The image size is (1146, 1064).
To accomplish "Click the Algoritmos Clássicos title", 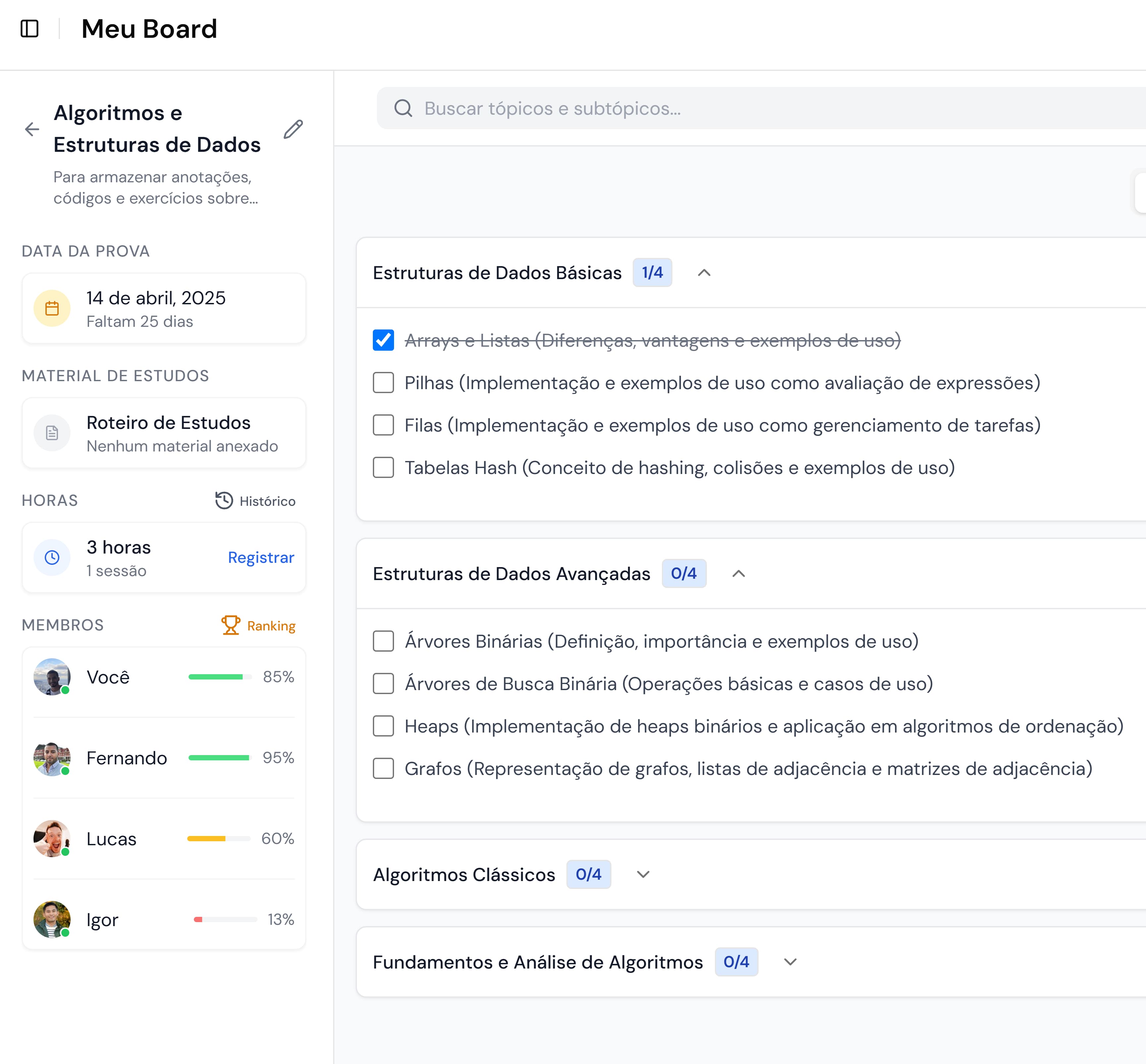I will [x=464, y=875].
